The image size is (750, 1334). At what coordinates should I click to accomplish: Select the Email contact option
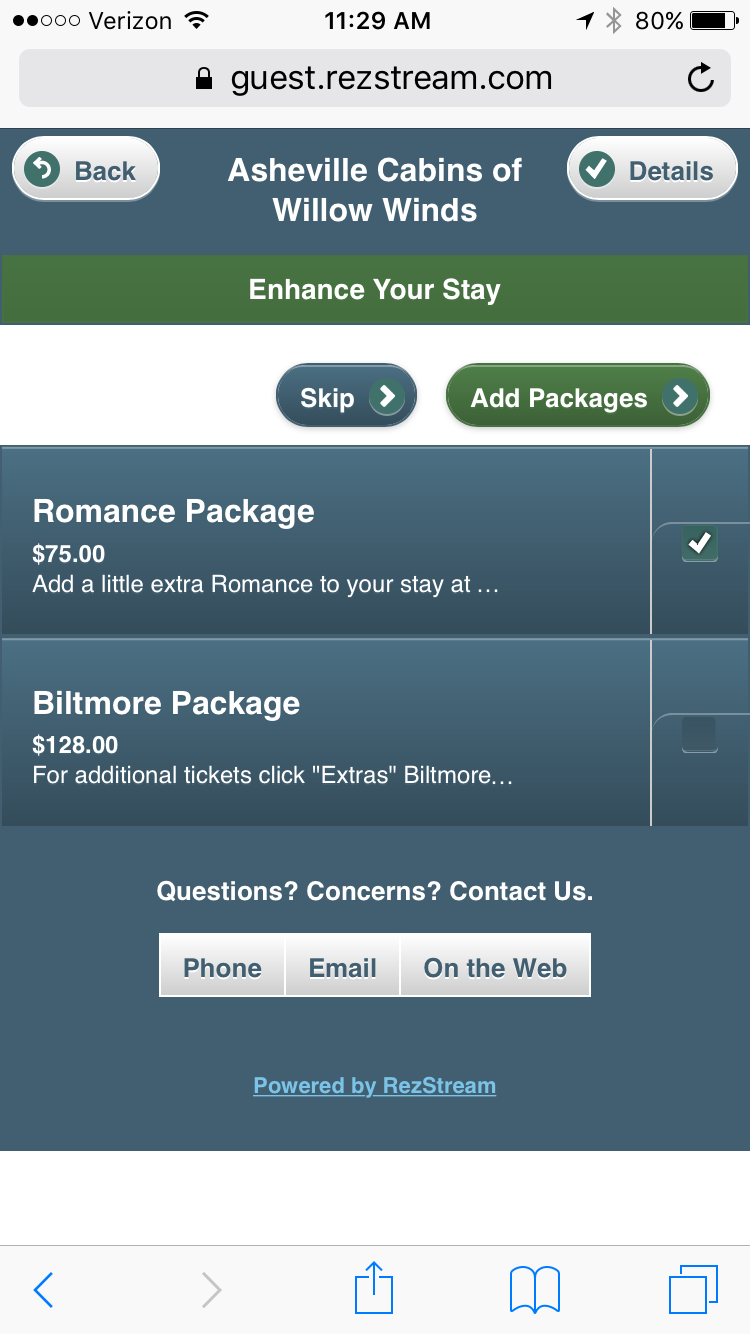tap(342, 966)
